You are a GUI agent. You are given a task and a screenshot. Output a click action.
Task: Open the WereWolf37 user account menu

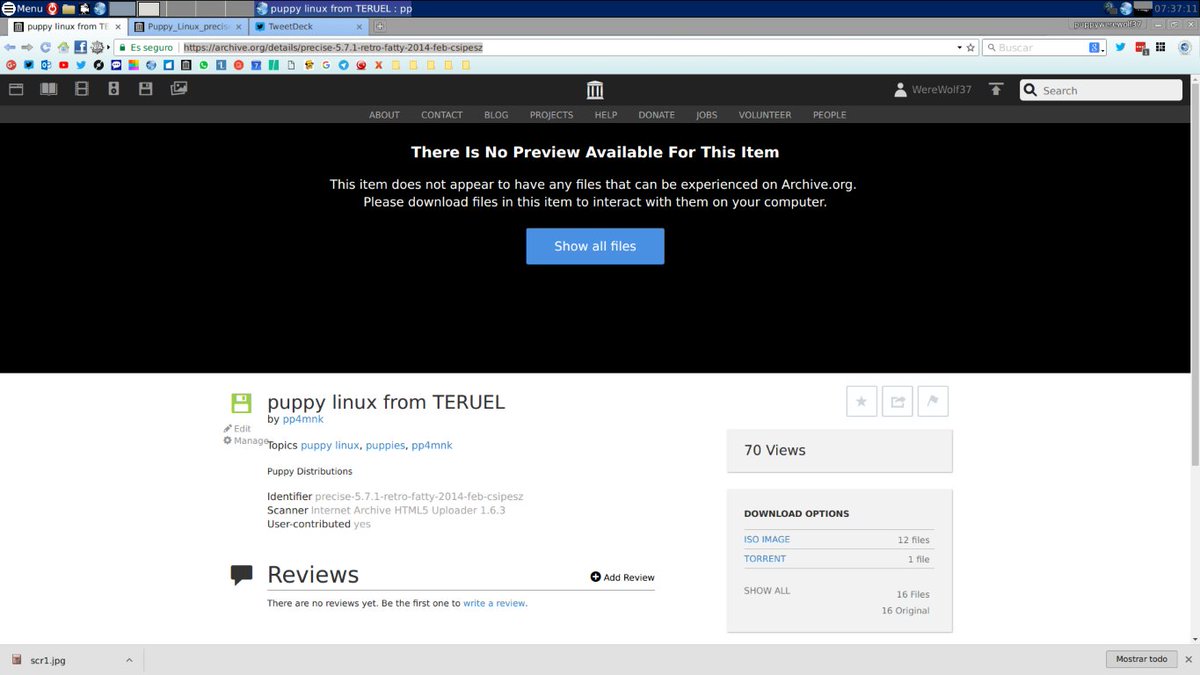click(x=933, y=90)
